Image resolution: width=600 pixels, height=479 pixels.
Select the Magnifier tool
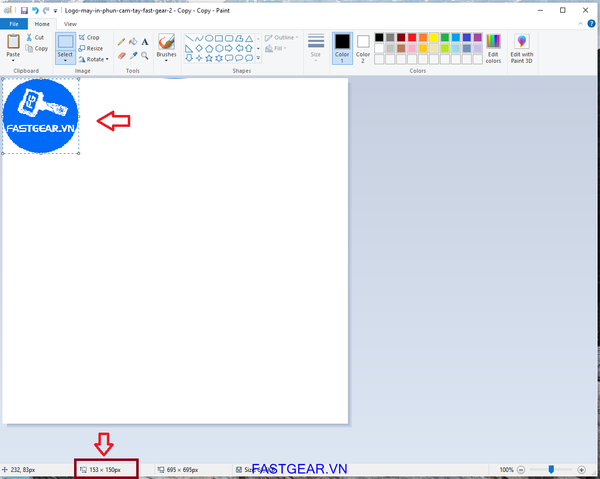145,56
